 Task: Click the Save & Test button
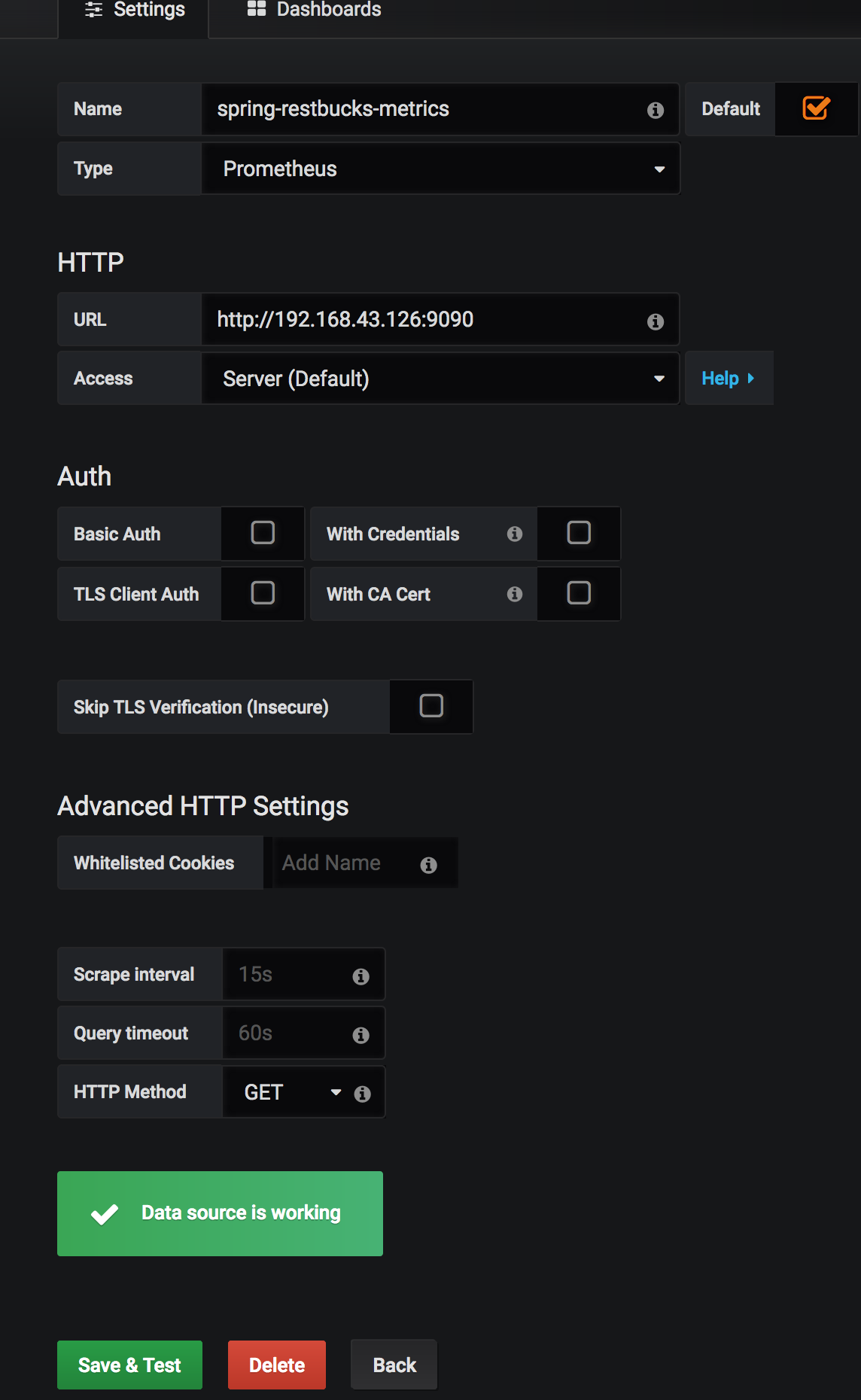[x=129, y=1365]
